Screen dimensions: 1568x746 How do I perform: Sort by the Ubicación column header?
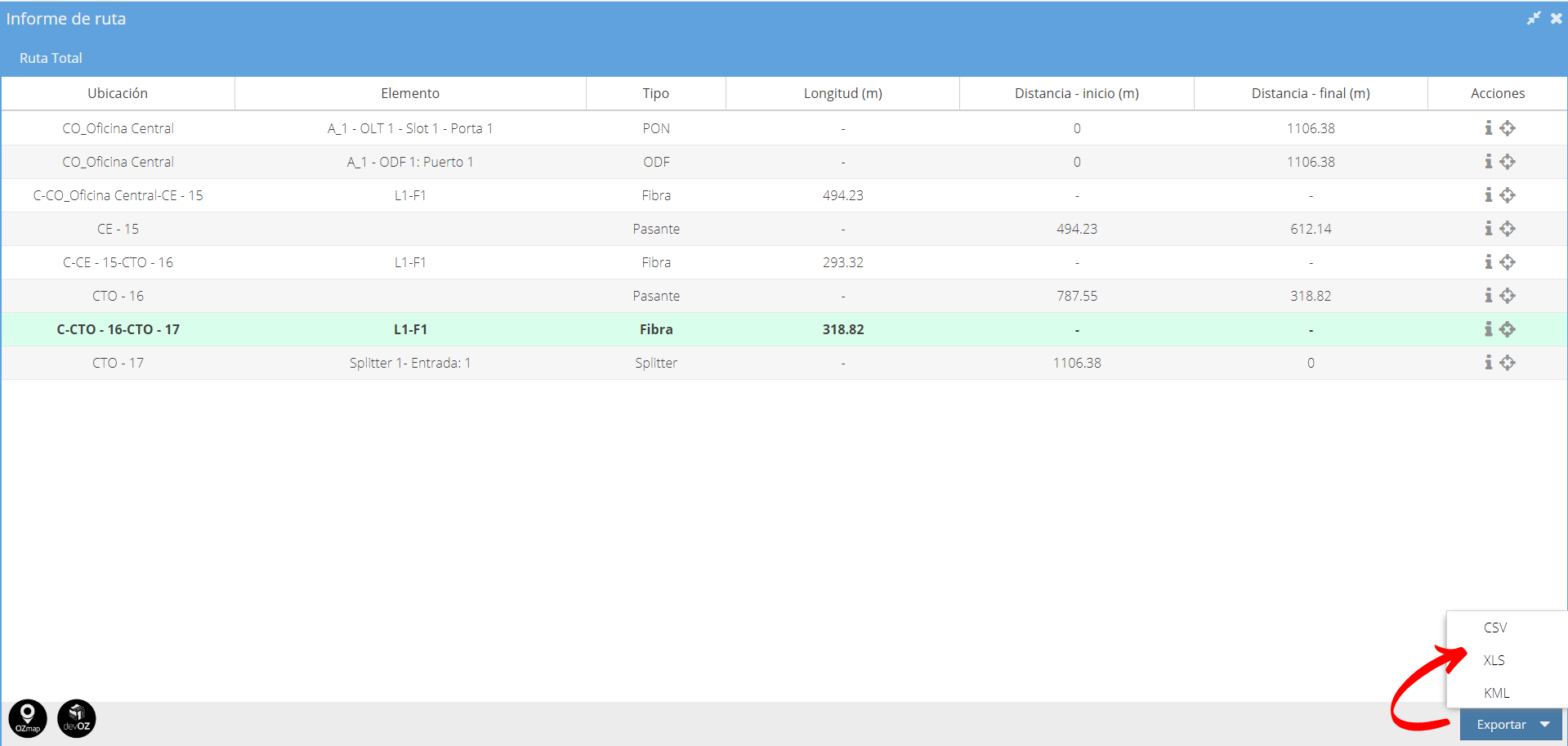[118, 93]
